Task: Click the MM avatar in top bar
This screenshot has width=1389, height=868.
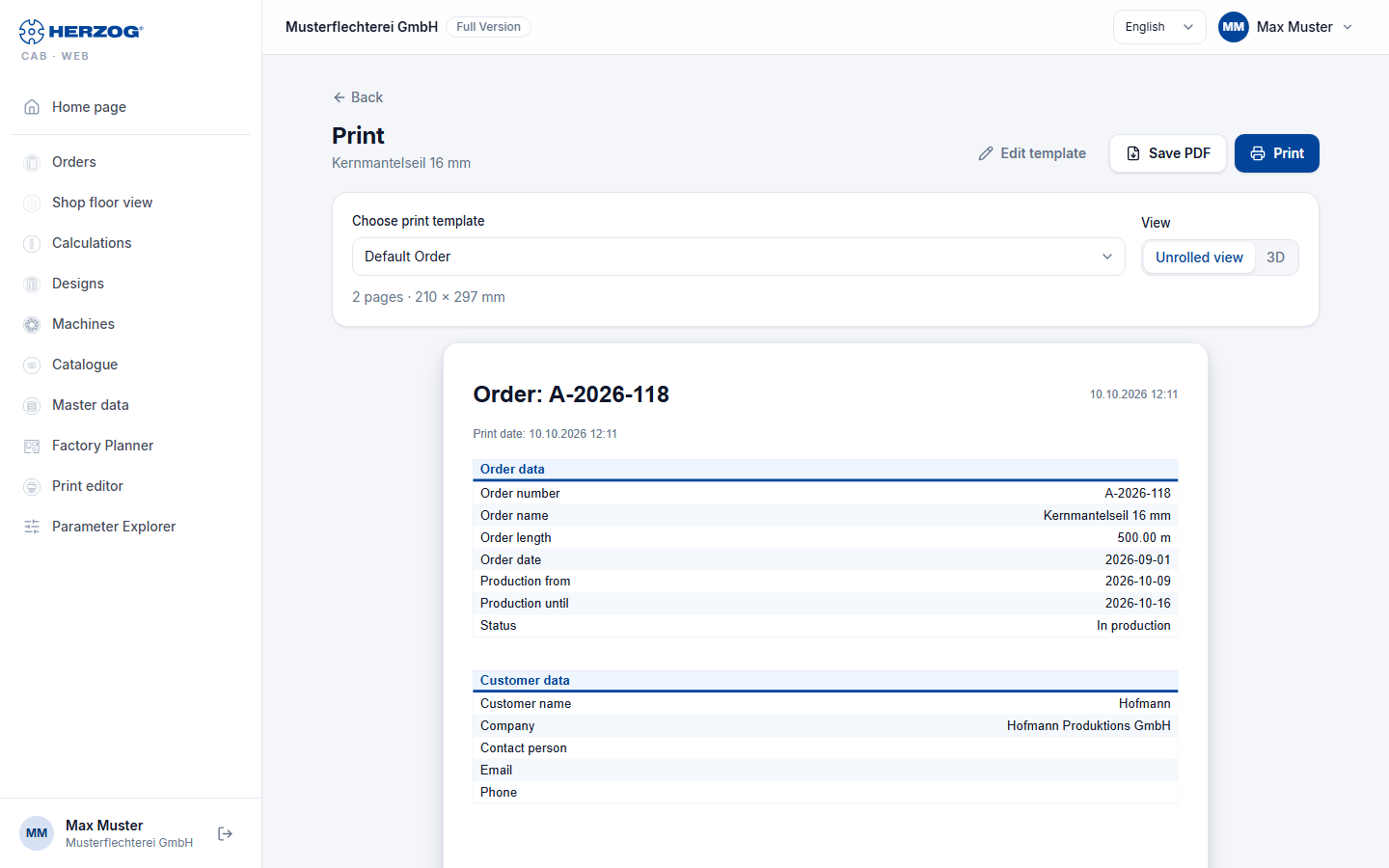Action: pos(1234,27)
